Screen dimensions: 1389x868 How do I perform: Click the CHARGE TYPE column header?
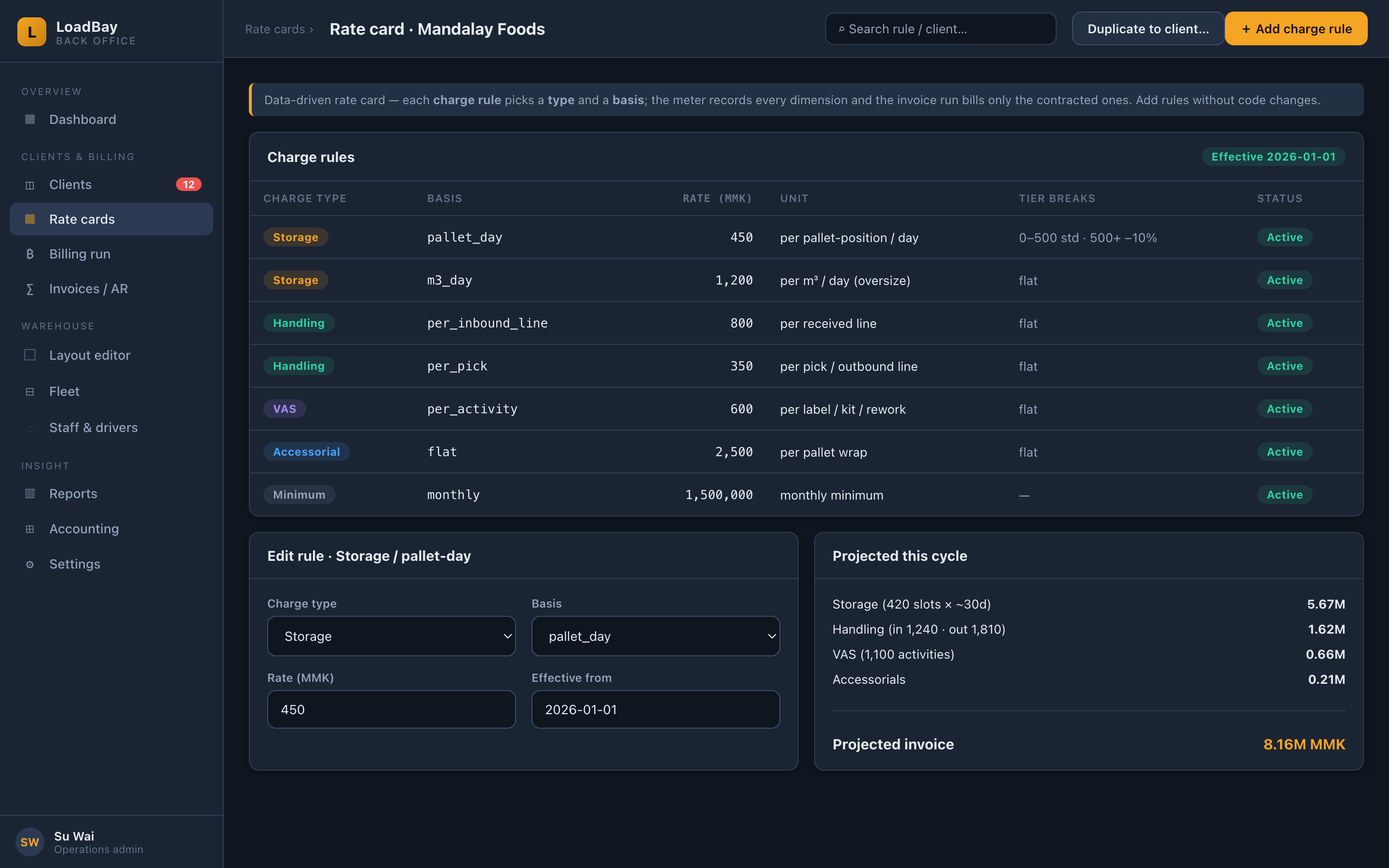(305, 198)
